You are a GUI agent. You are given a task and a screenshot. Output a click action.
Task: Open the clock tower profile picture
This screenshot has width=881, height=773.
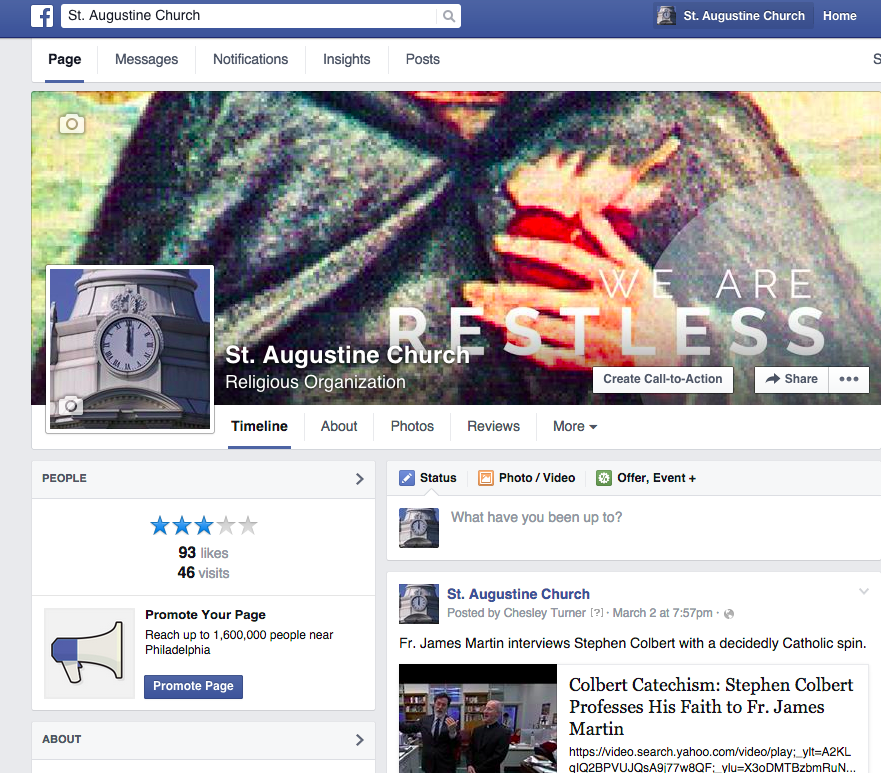(x=130, y=349)
